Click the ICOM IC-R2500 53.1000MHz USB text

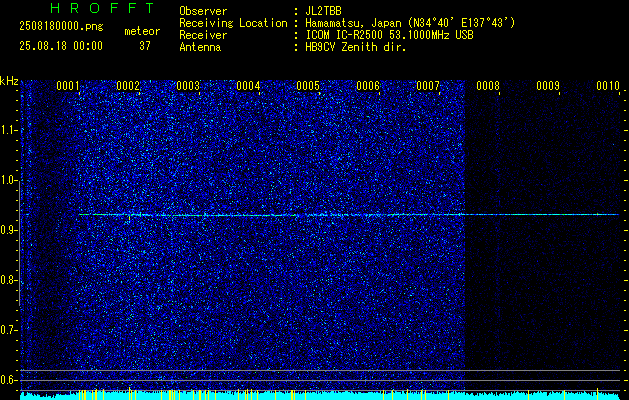click(389, 35)
